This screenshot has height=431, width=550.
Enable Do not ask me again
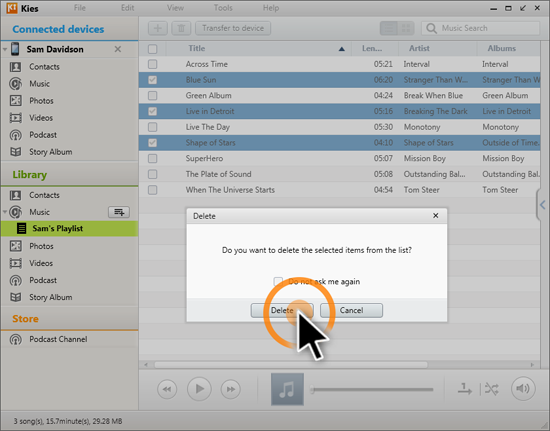click(x=278, y=281)
